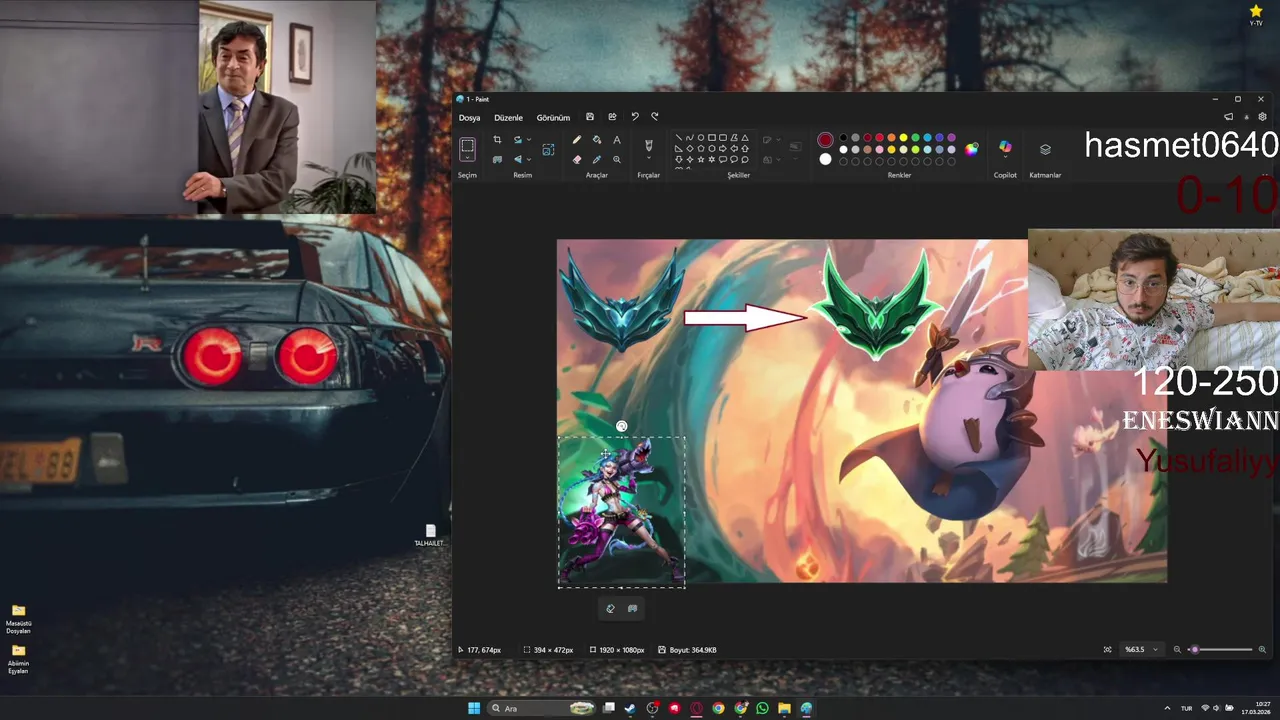
Task: Click background remove icon on floating selection toolbar
Action: coord(632,608)
